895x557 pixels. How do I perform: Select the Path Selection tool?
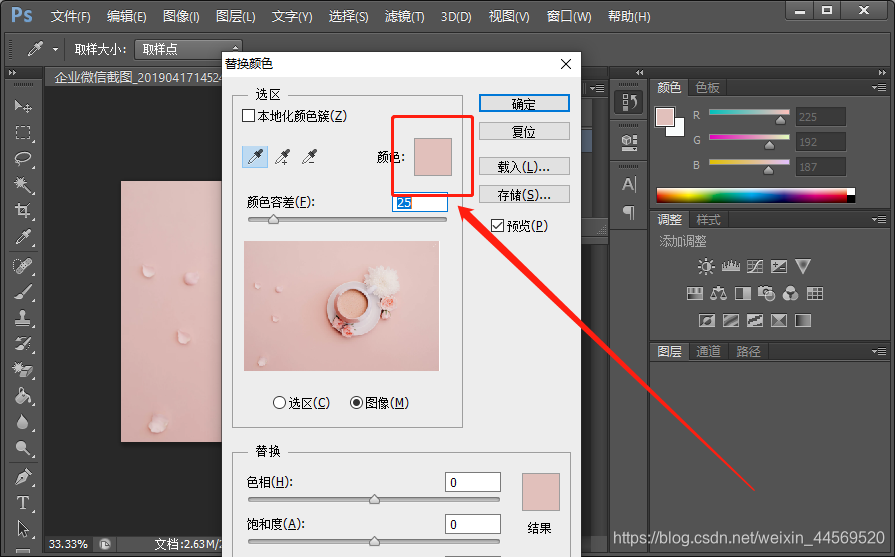click(x=23, y=529)
